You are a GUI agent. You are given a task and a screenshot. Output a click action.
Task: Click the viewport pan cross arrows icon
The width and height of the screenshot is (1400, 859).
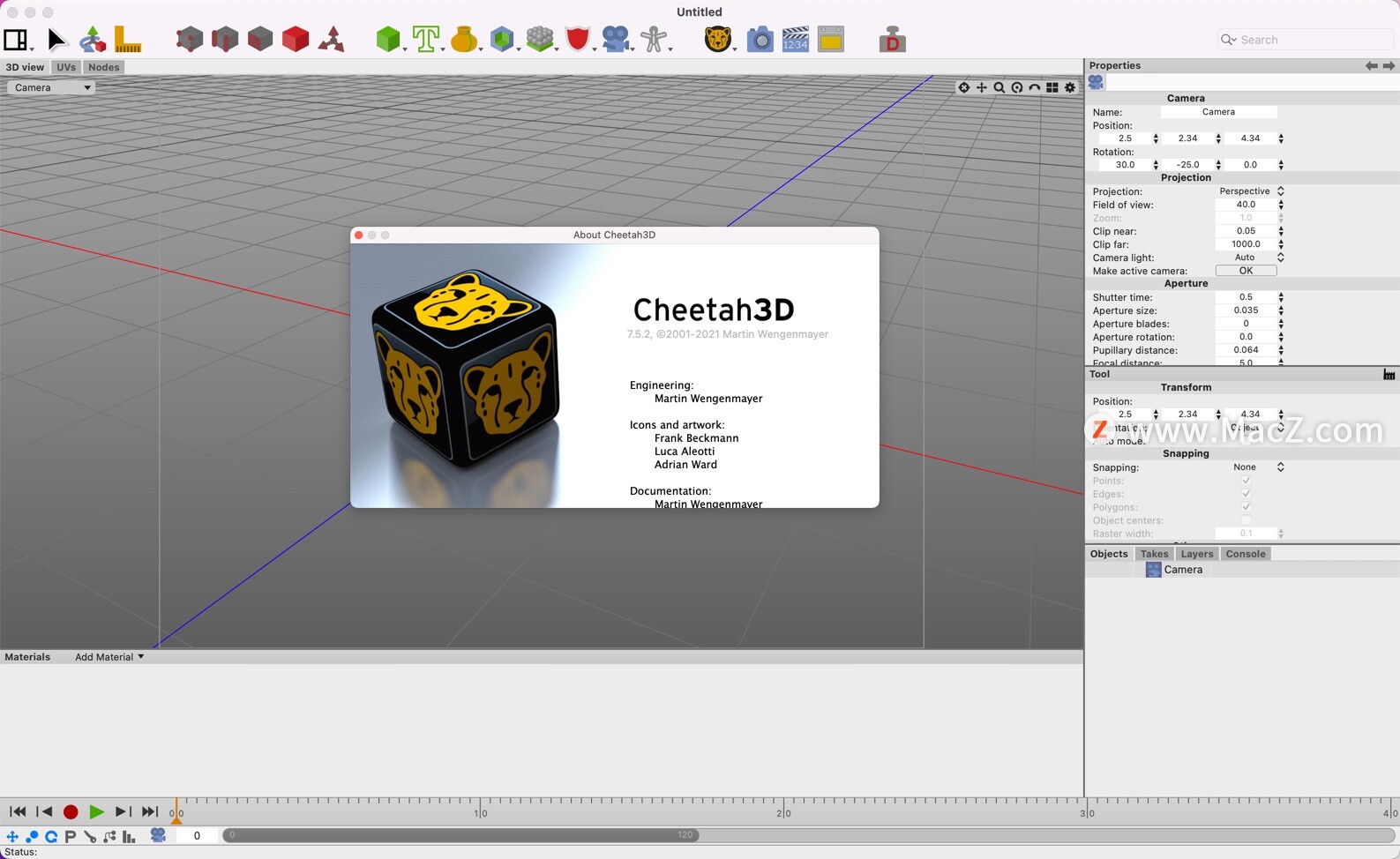981,87
